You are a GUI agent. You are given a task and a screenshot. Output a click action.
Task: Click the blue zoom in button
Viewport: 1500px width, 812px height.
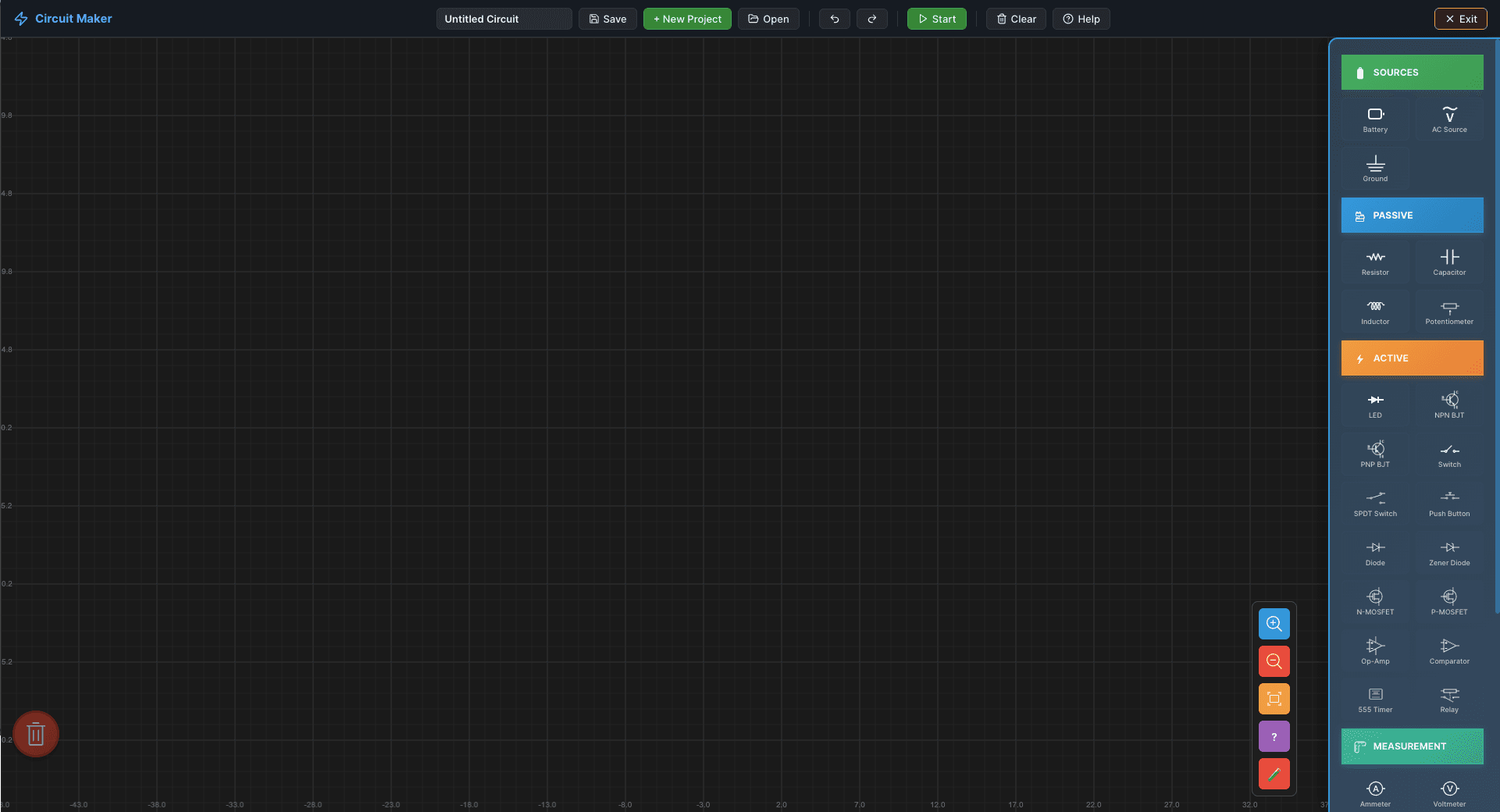[x=1274, y=624]
